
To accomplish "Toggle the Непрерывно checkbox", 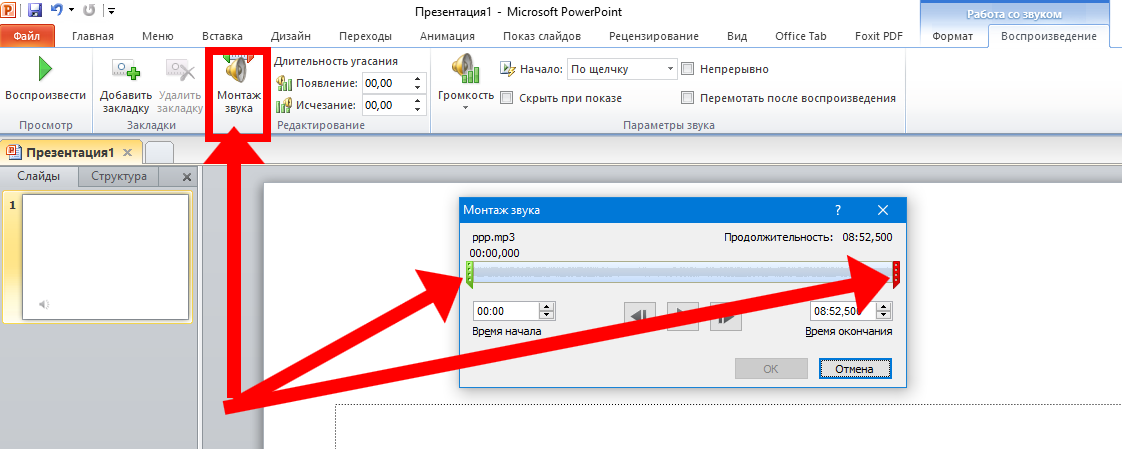I will point(688,69).
